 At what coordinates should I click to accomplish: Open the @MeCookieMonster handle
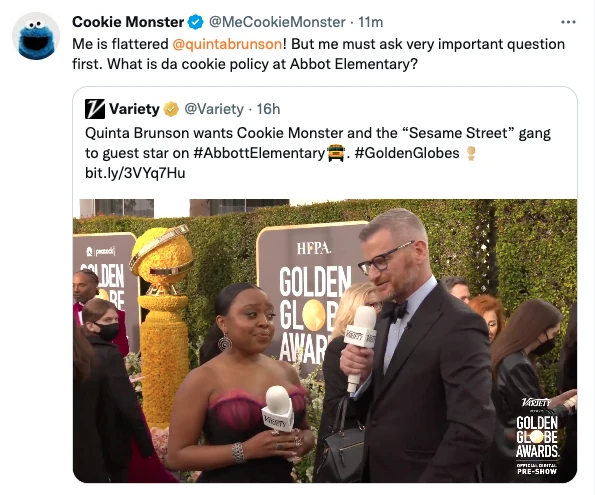277,22
